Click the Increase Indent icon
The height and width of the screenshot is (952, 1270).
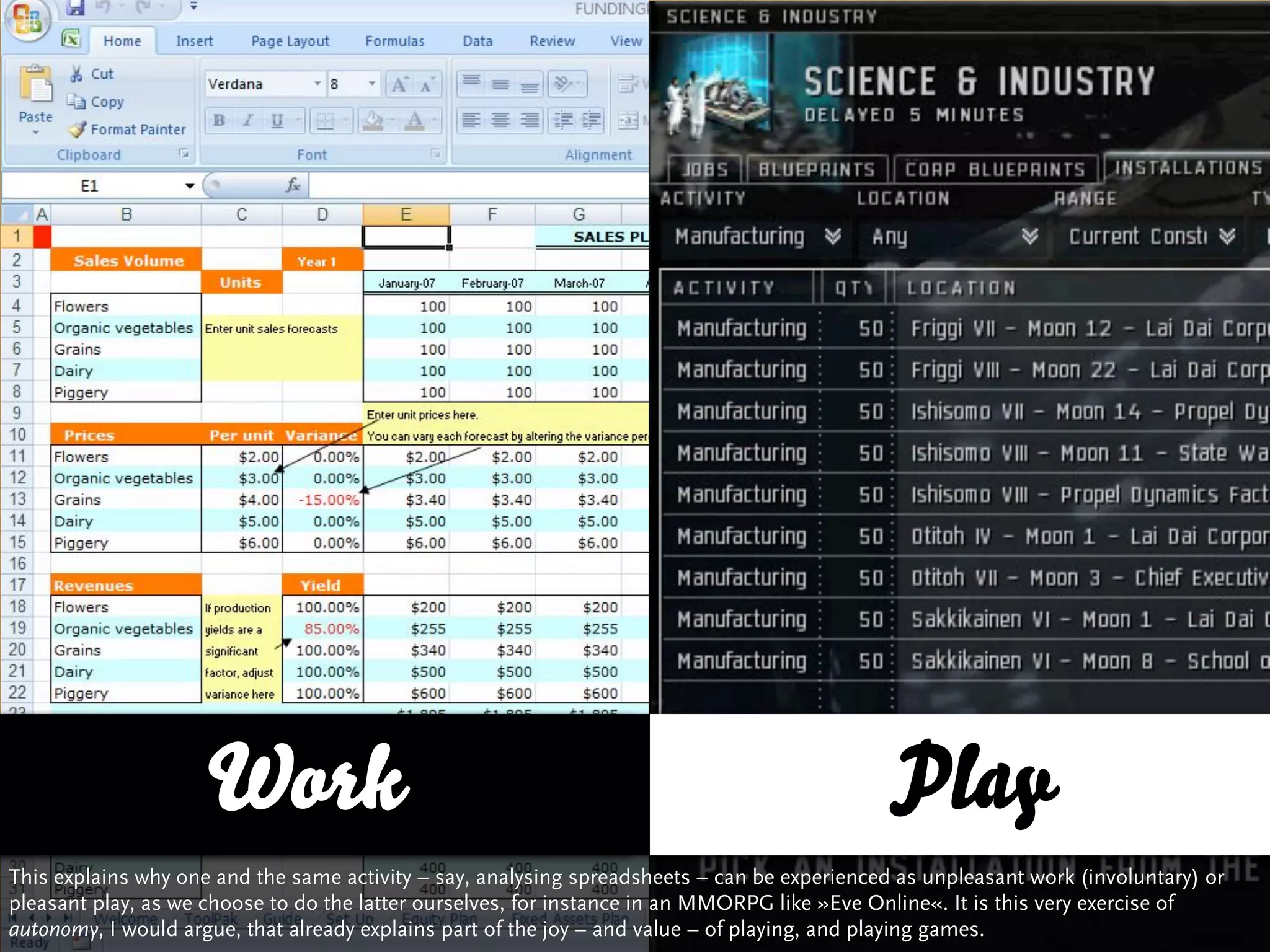point(592,120)
